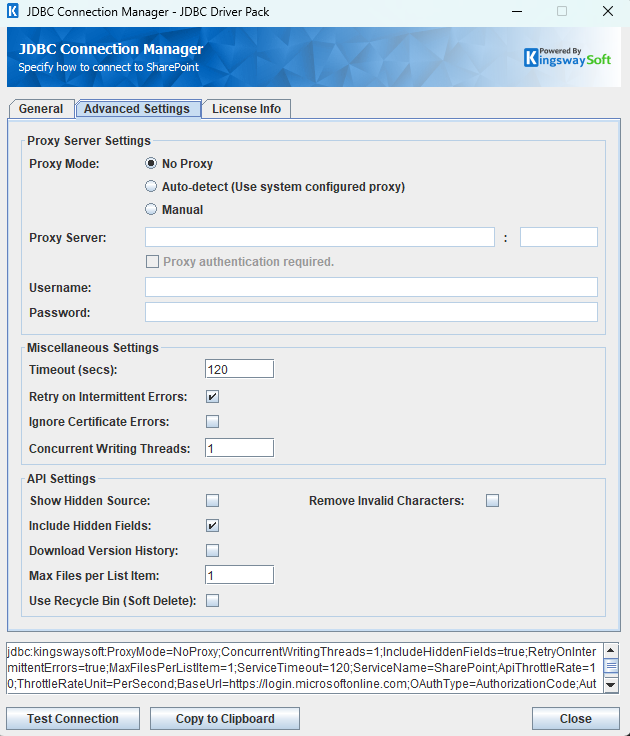
Task: Click 'Specify how to connect to SharePoint' text
Action: click(x=109, y=67)
